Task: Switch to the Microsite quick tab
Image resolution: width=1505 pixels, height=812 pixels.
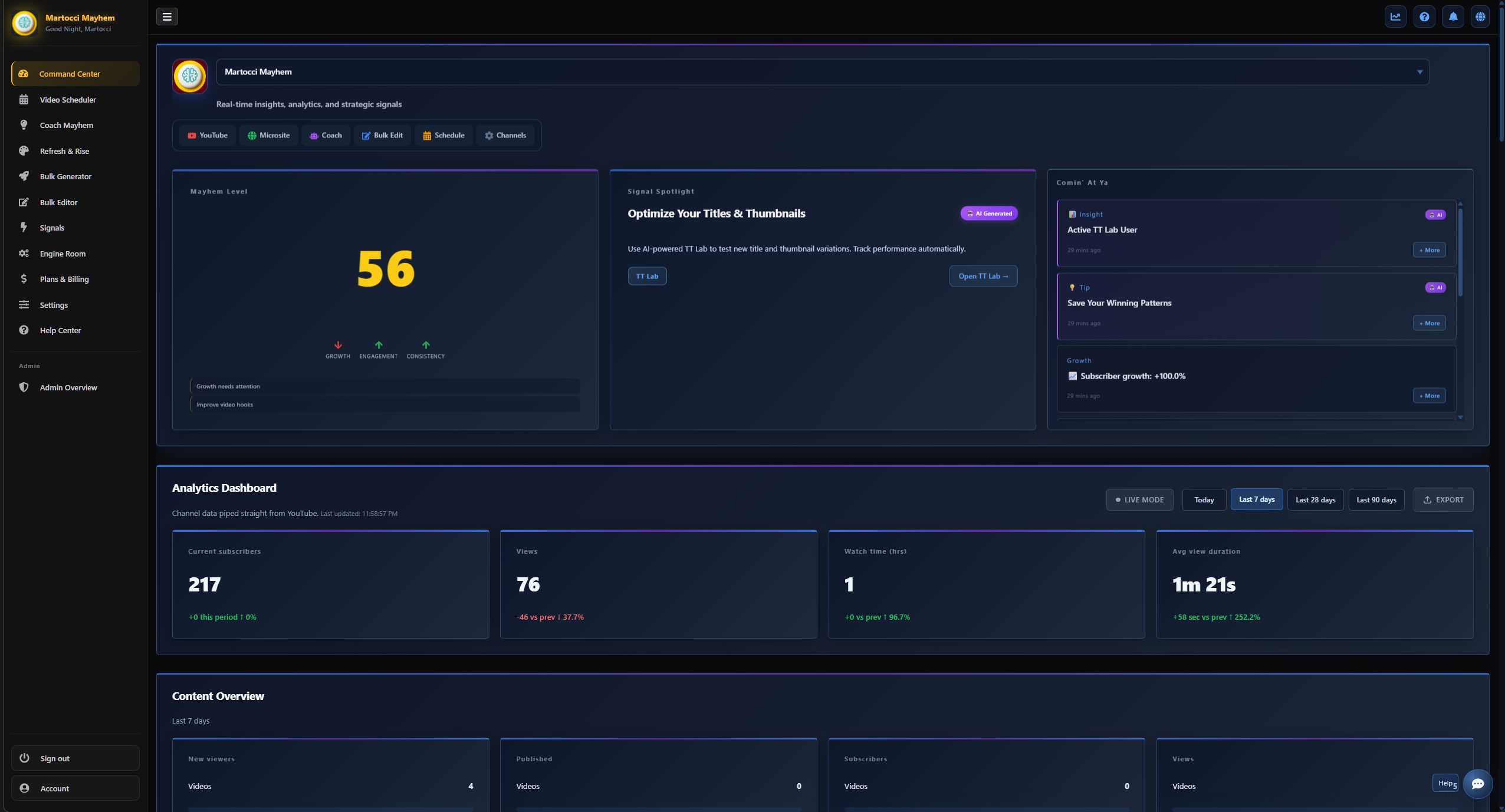Action: click(x=269, y=135)
